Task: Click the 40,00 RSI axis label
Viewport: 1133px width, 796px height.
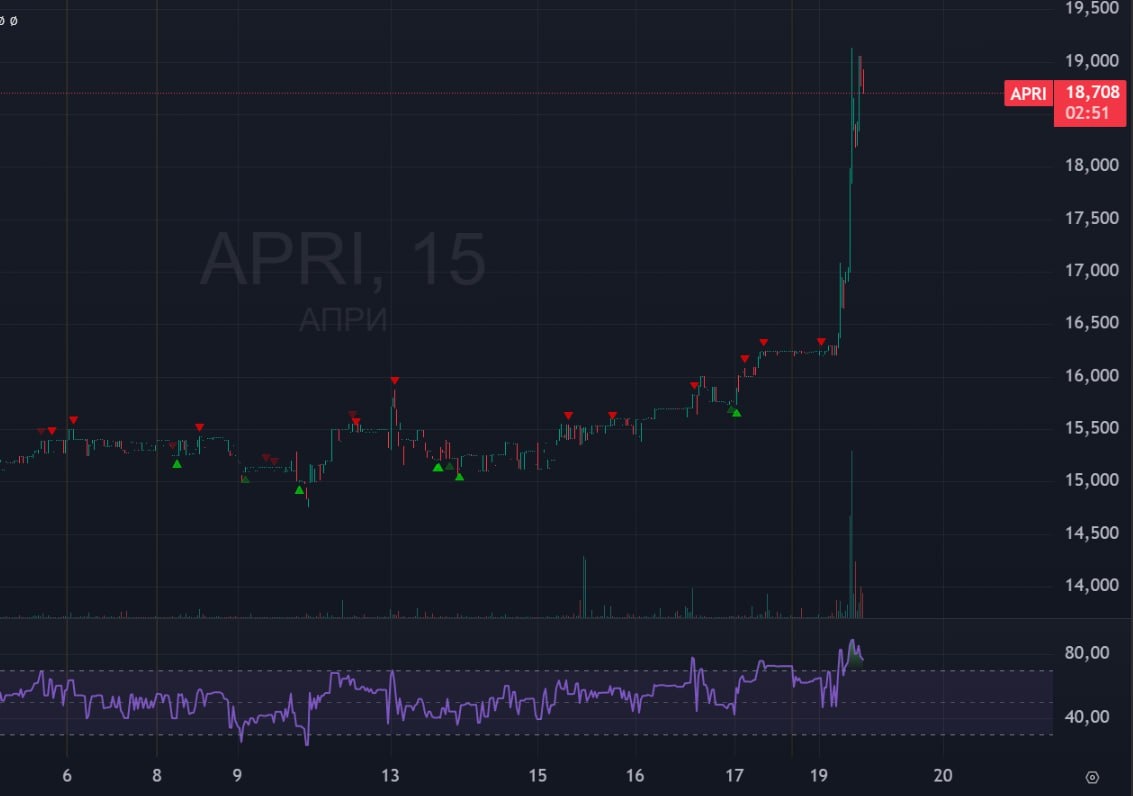Action: [1087, 717]
